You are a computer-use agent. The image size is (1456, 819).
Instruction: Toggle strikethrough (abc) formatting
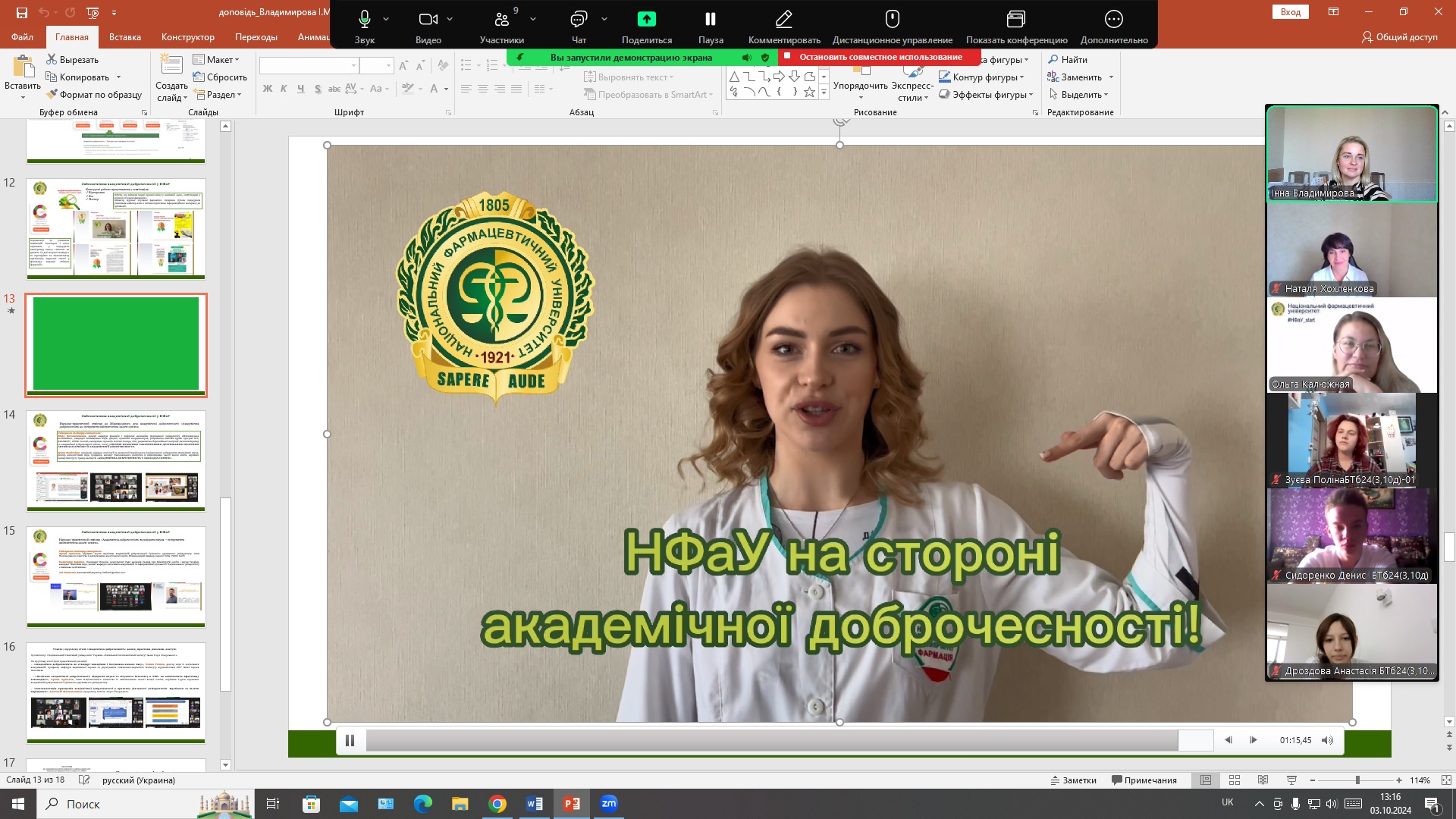coord(334,89)
